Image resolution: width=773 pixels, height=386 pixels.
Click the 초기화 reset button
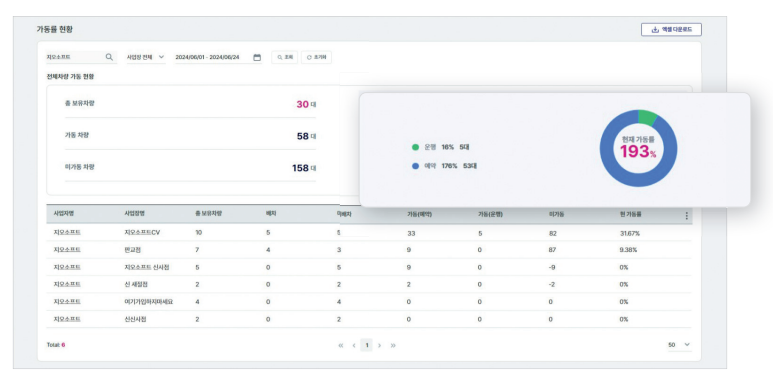316,57
